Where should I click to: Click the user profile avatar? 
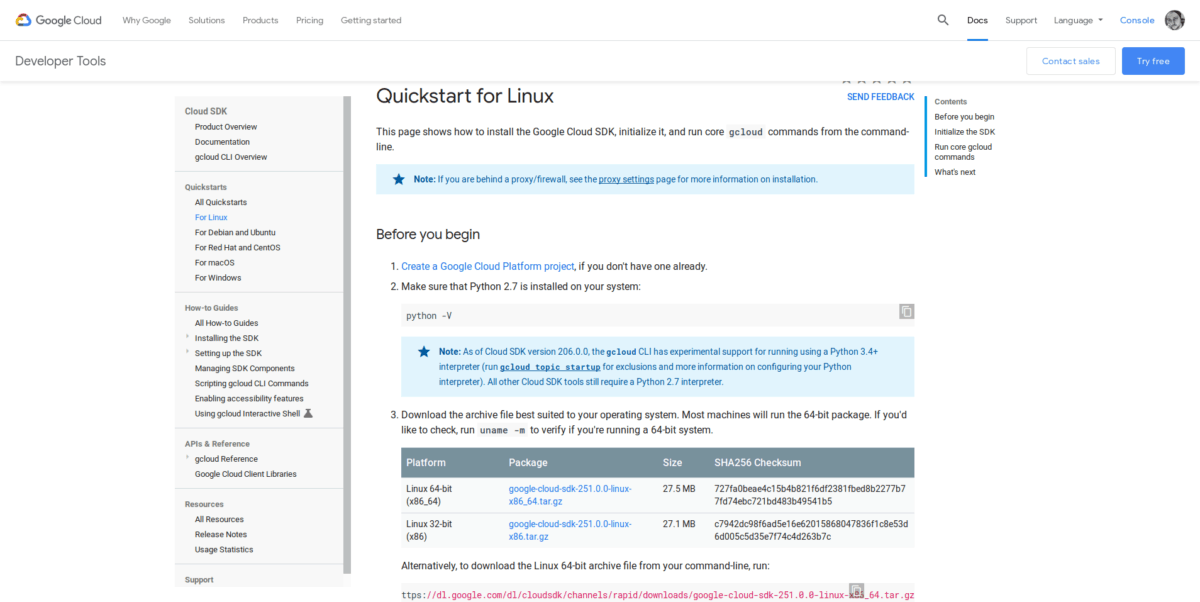coord(1175,20)
